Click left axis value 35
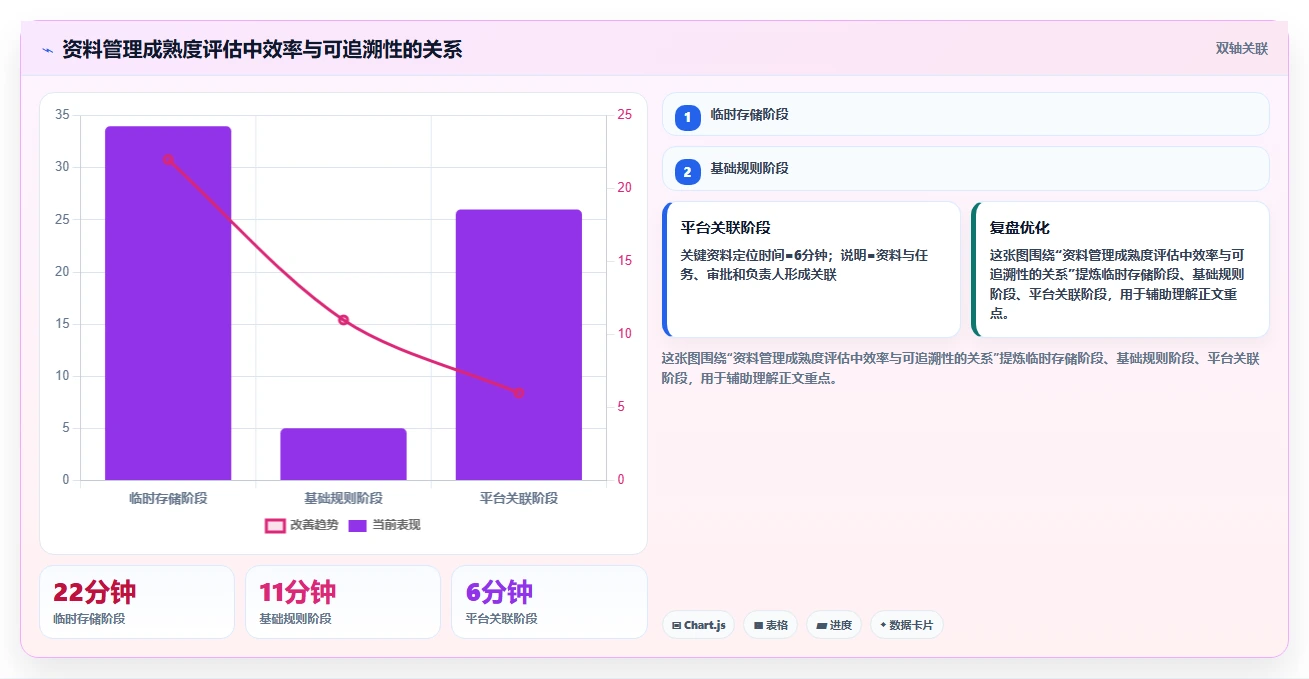The image size is (1309, 679). tap(62, 115)
